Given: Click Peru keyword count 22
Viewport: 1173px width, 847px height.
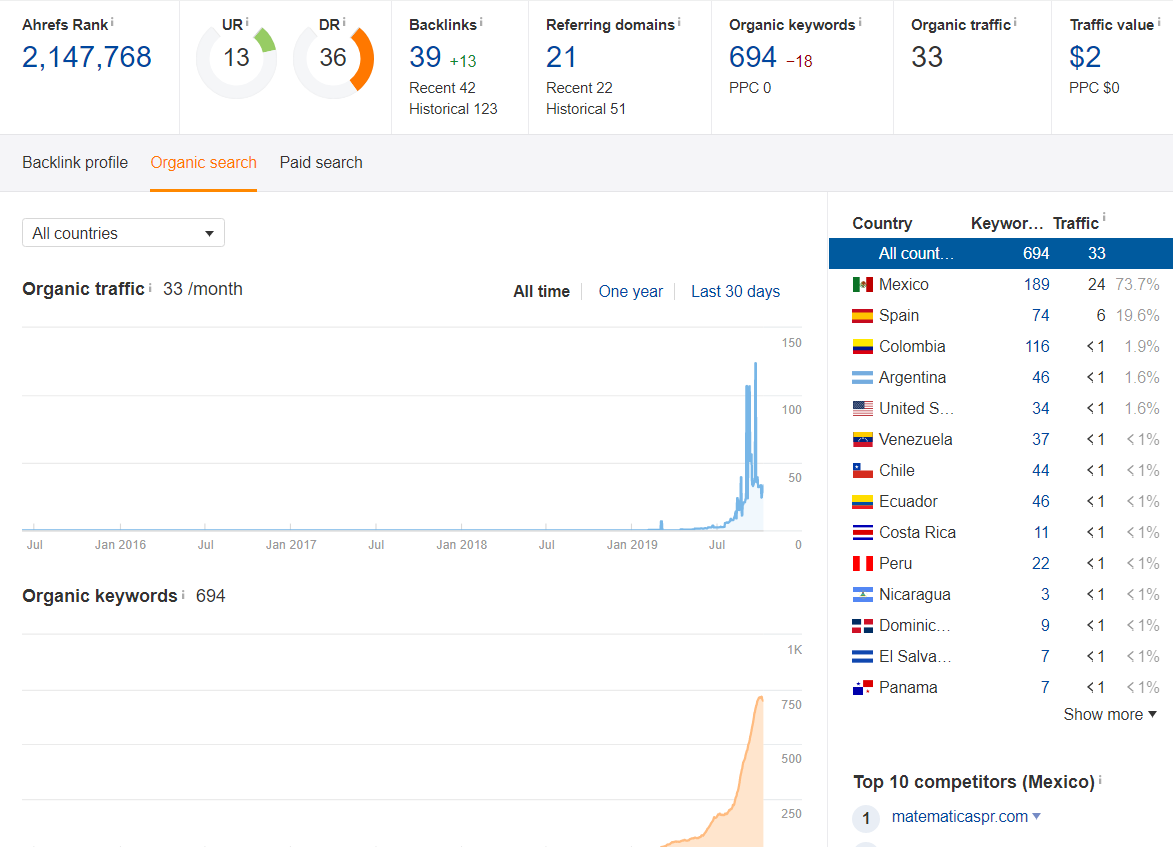Looking at the screenshot, I should point(1041,563).
